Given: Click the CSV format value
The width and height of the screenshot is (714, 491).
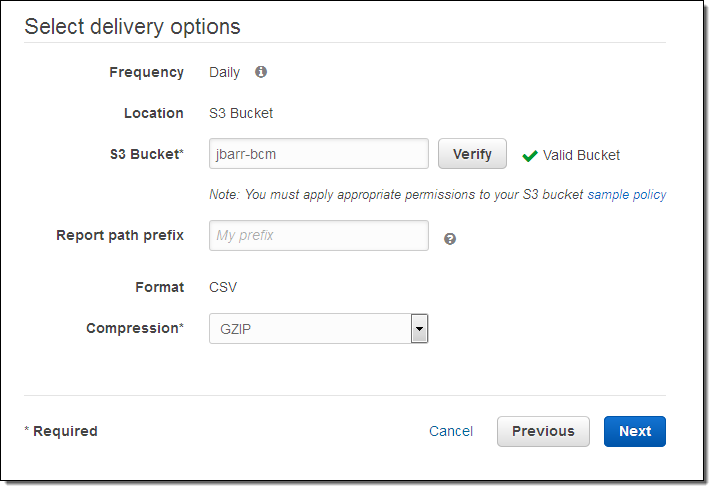Looking at the screenshot, I should point(223,287).
